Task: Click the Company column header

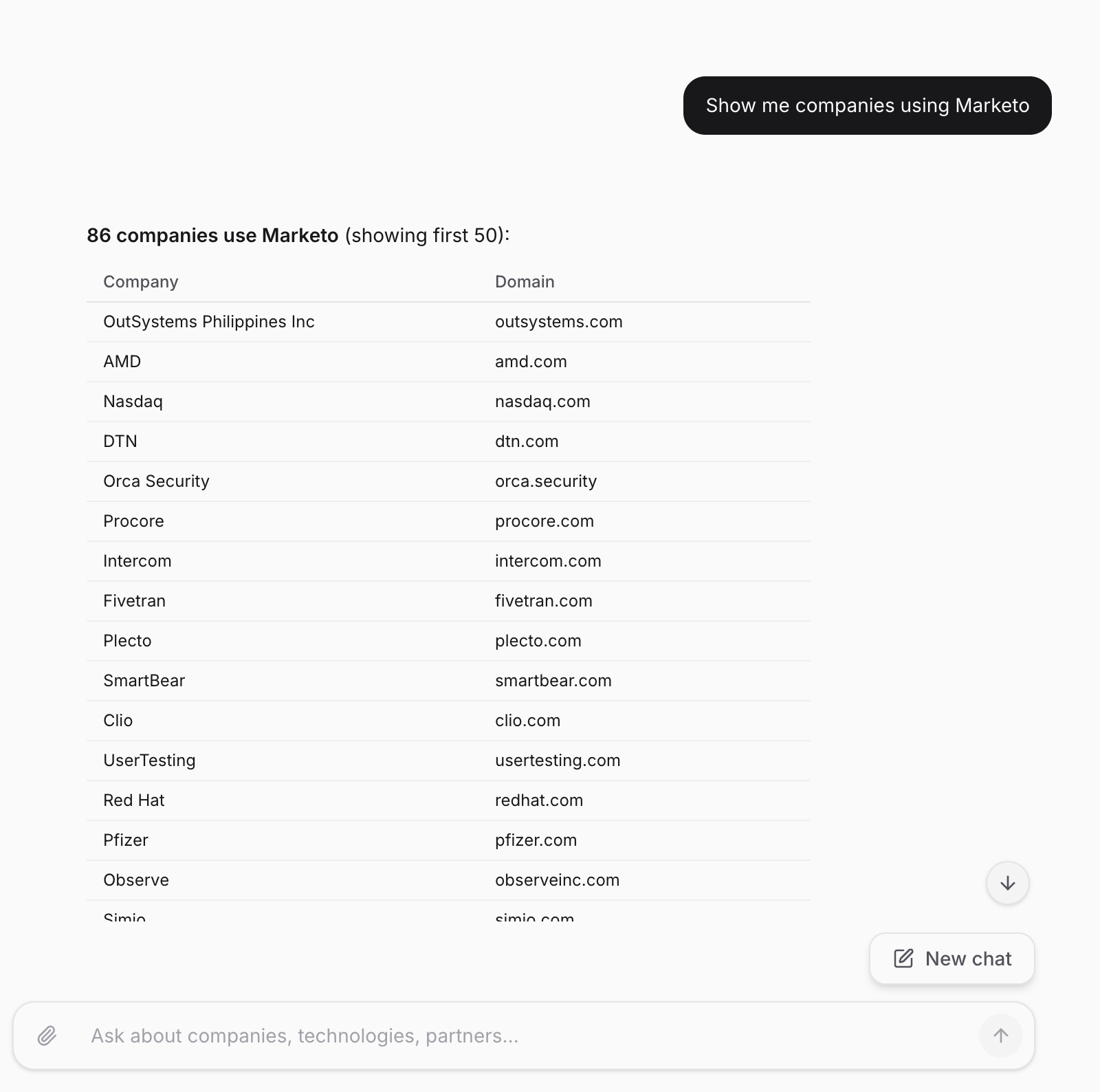Action: (x=141, y=282)
